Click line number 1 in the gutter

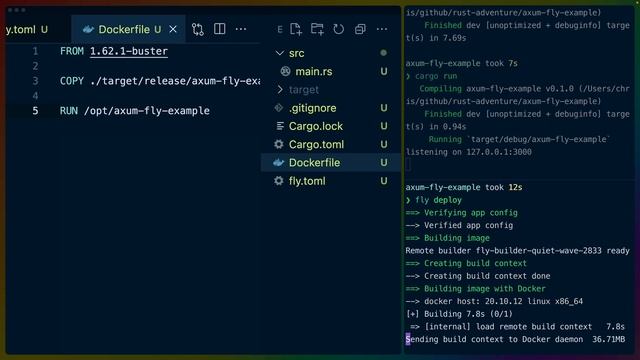36,51
